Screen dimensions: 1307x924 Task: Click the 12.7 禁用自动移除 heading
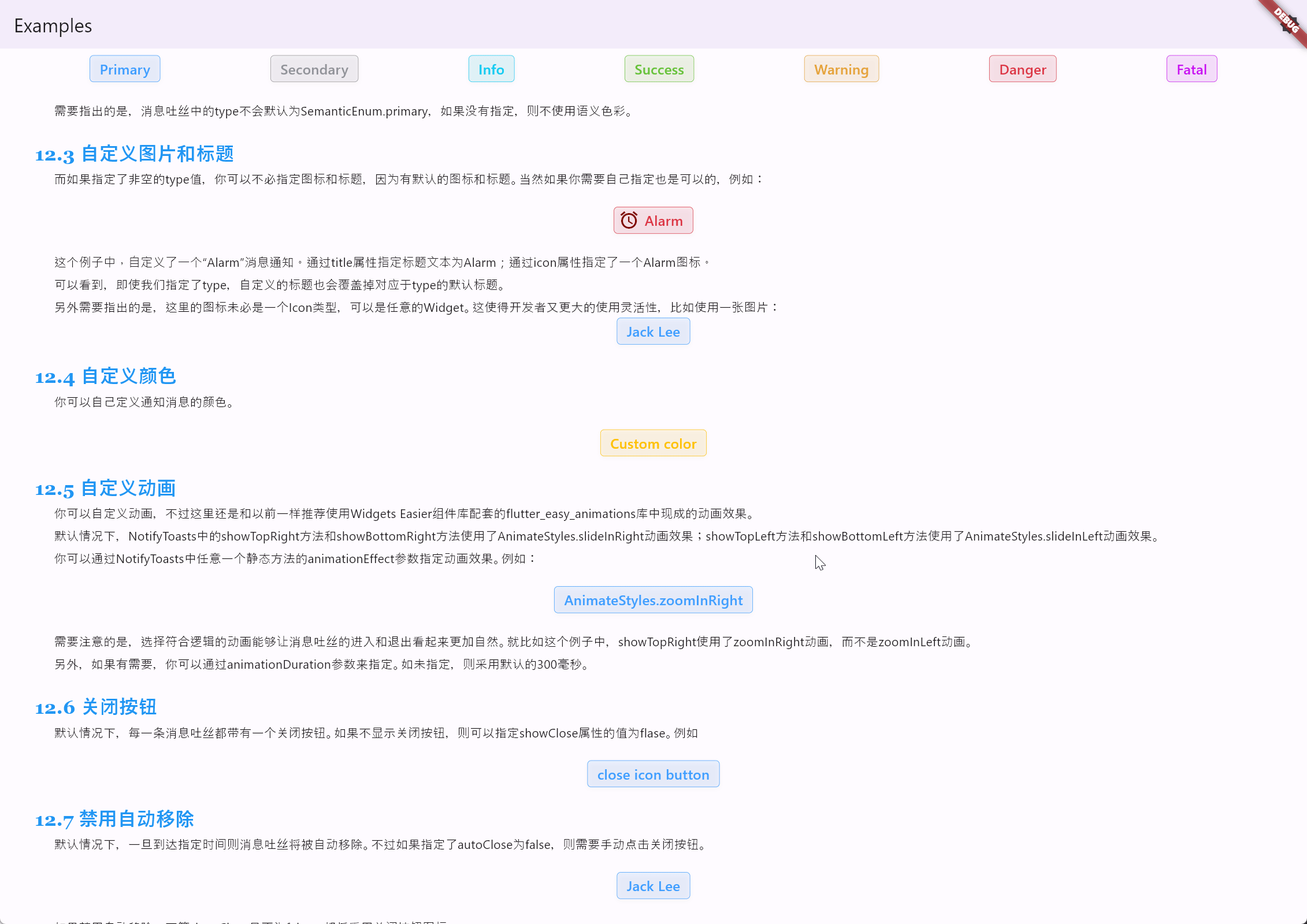pos(114,819)
